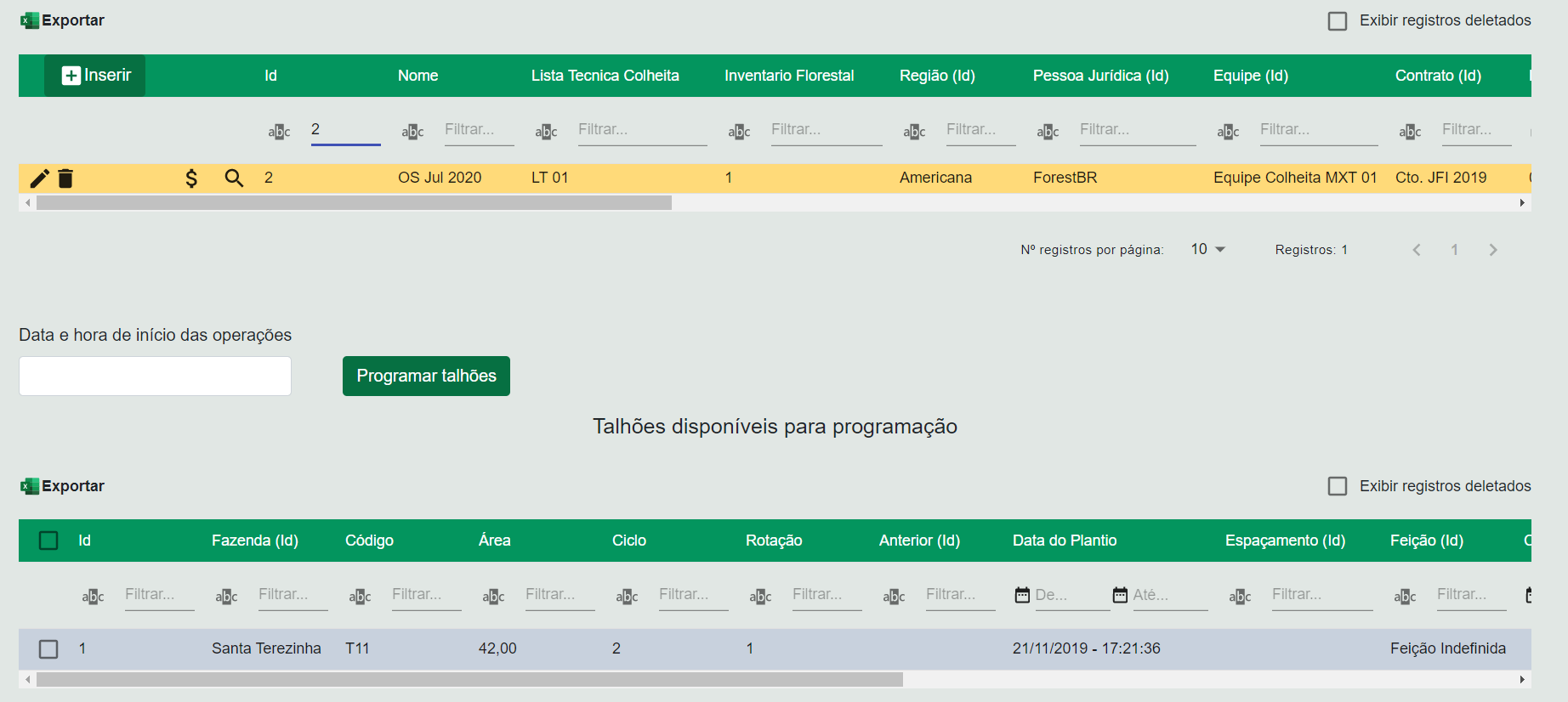
Task: Check the Santa Terezinha row checkbox
Action: point(48,649)
